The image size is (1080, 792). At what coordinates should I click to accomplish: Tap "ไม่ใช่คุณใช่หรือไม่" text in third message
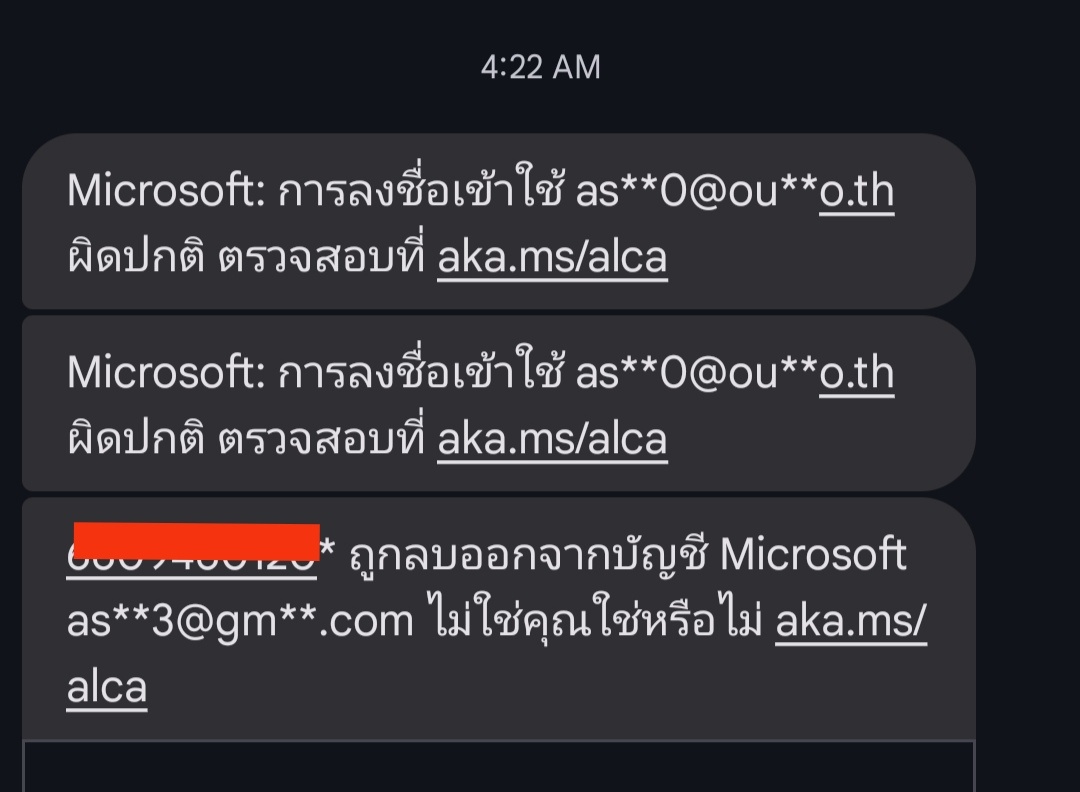595,619
